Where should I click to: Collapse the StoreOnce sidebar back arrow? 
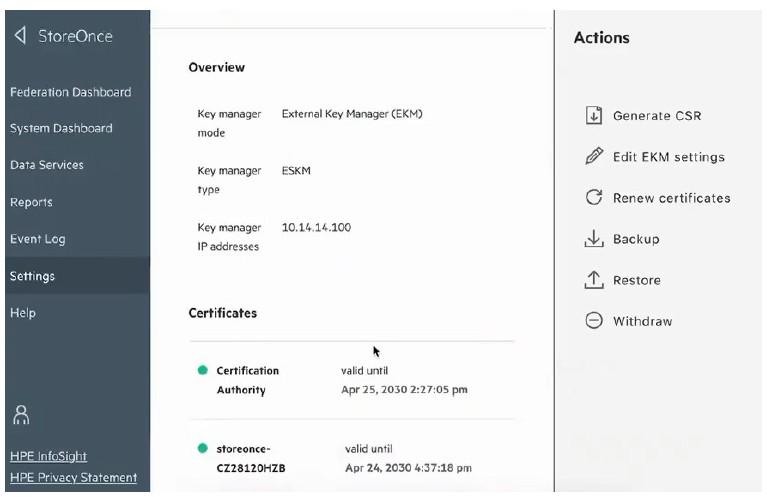[x=20, y=36]
